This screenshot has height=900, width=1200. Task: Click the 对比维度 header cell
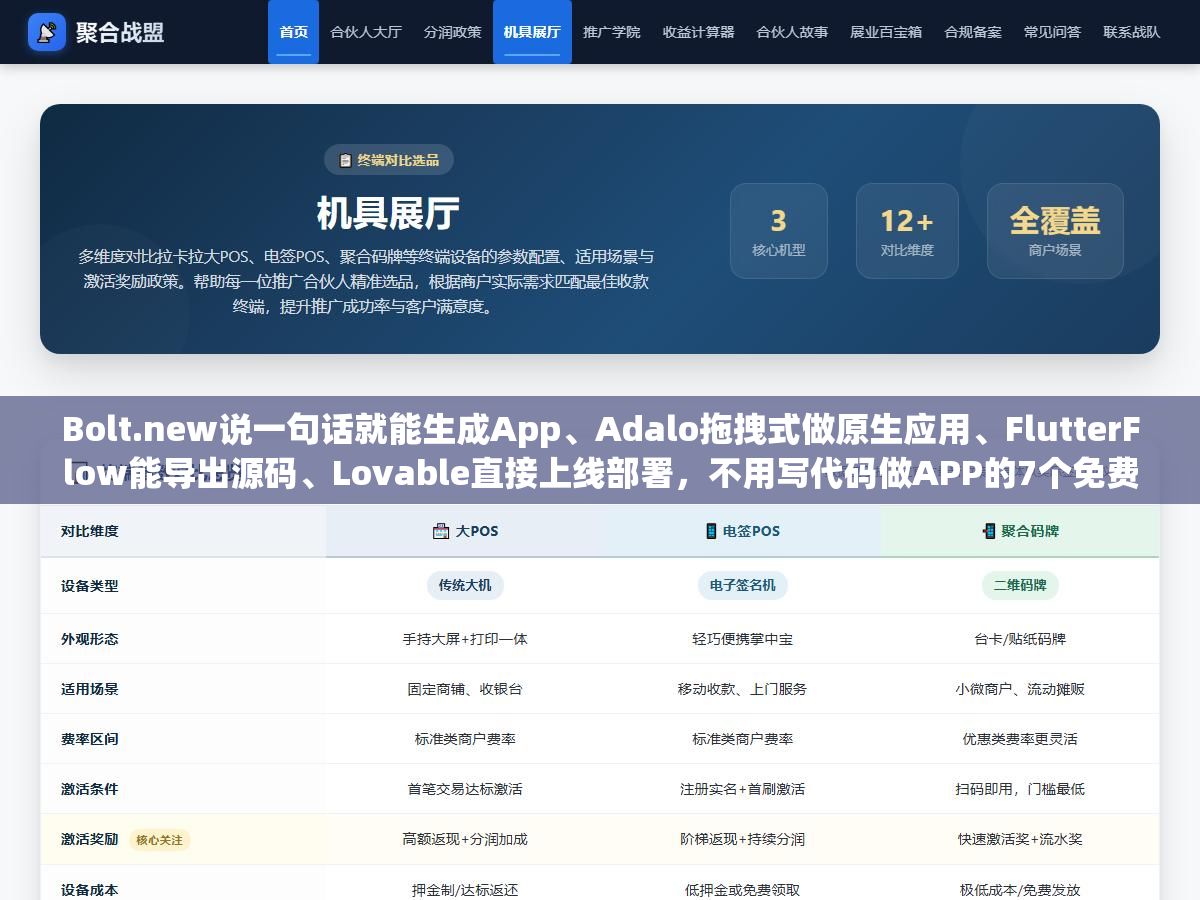tap(184, 531)
